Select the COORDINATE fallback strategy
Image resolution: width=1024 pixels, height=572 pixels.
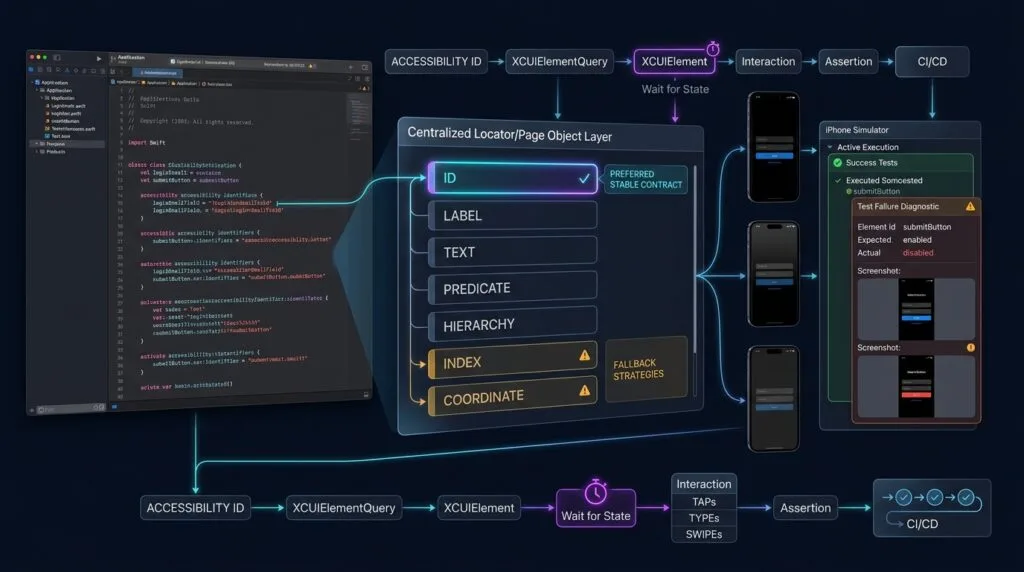[513, 396]
